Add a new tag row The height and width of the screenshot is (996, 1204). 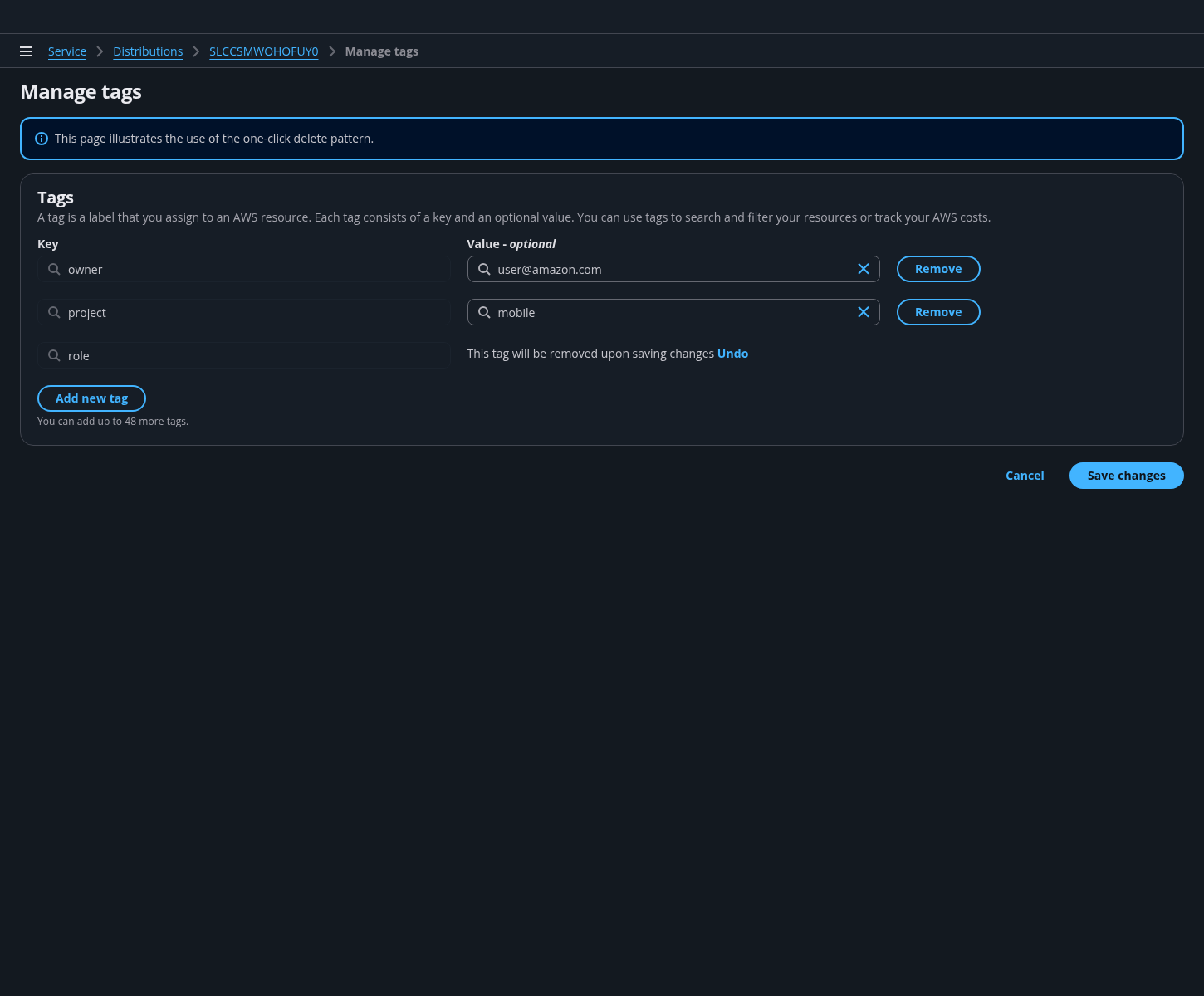point(91,398)
